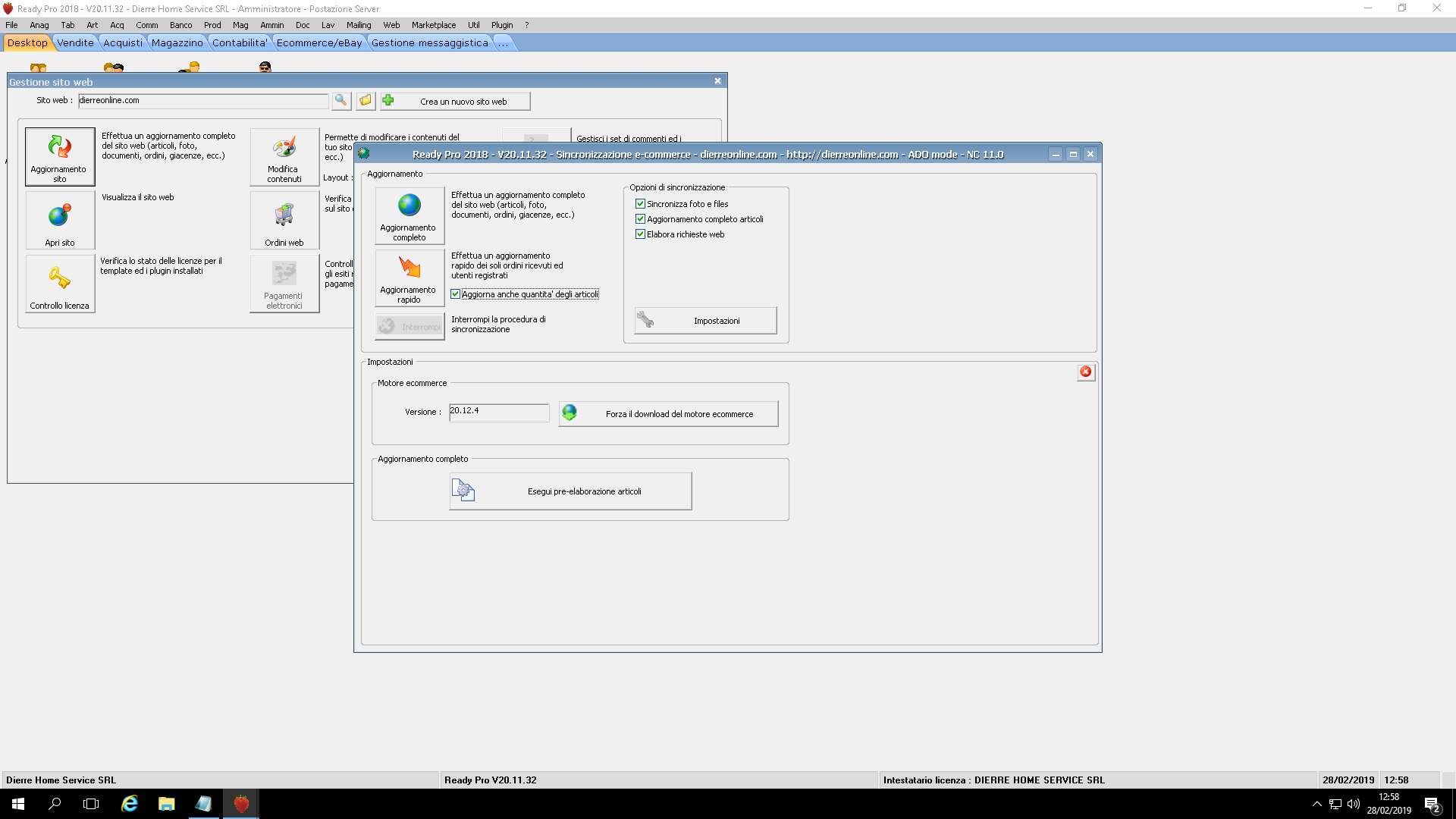This screenshot has width=1456, height=819.
Task: Open Web menu
Action: pos(391,25)
